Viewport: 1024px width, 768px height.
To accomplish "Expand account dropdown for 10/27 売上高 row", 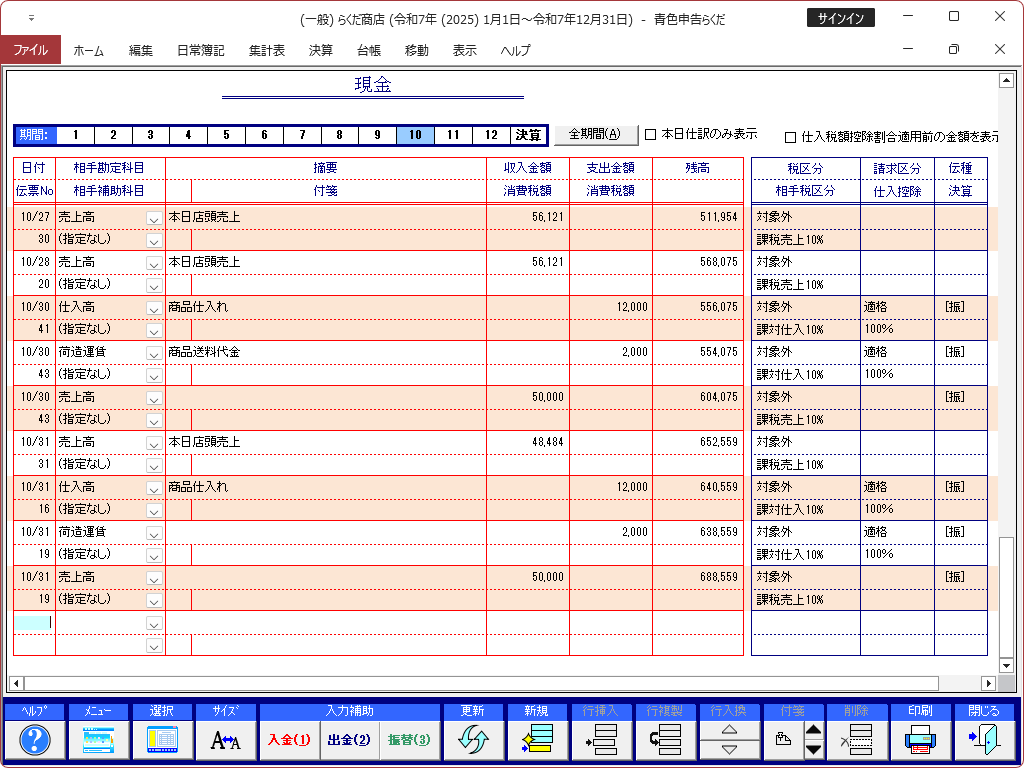I will pyautogui.click(x=154, y=217).
